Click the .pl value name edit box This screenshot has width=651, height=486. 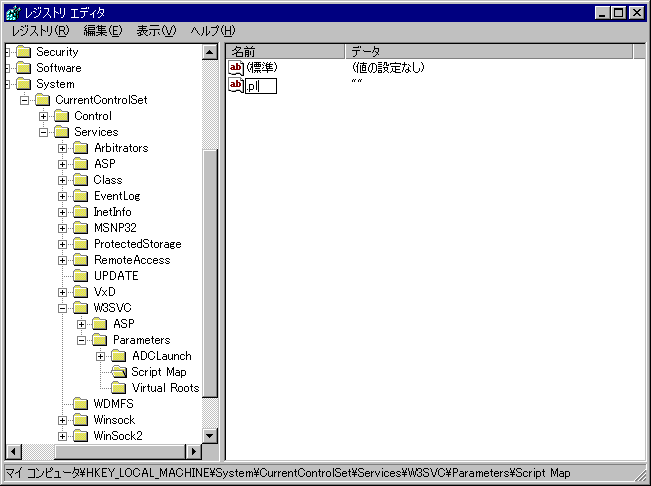pos(261,86)
